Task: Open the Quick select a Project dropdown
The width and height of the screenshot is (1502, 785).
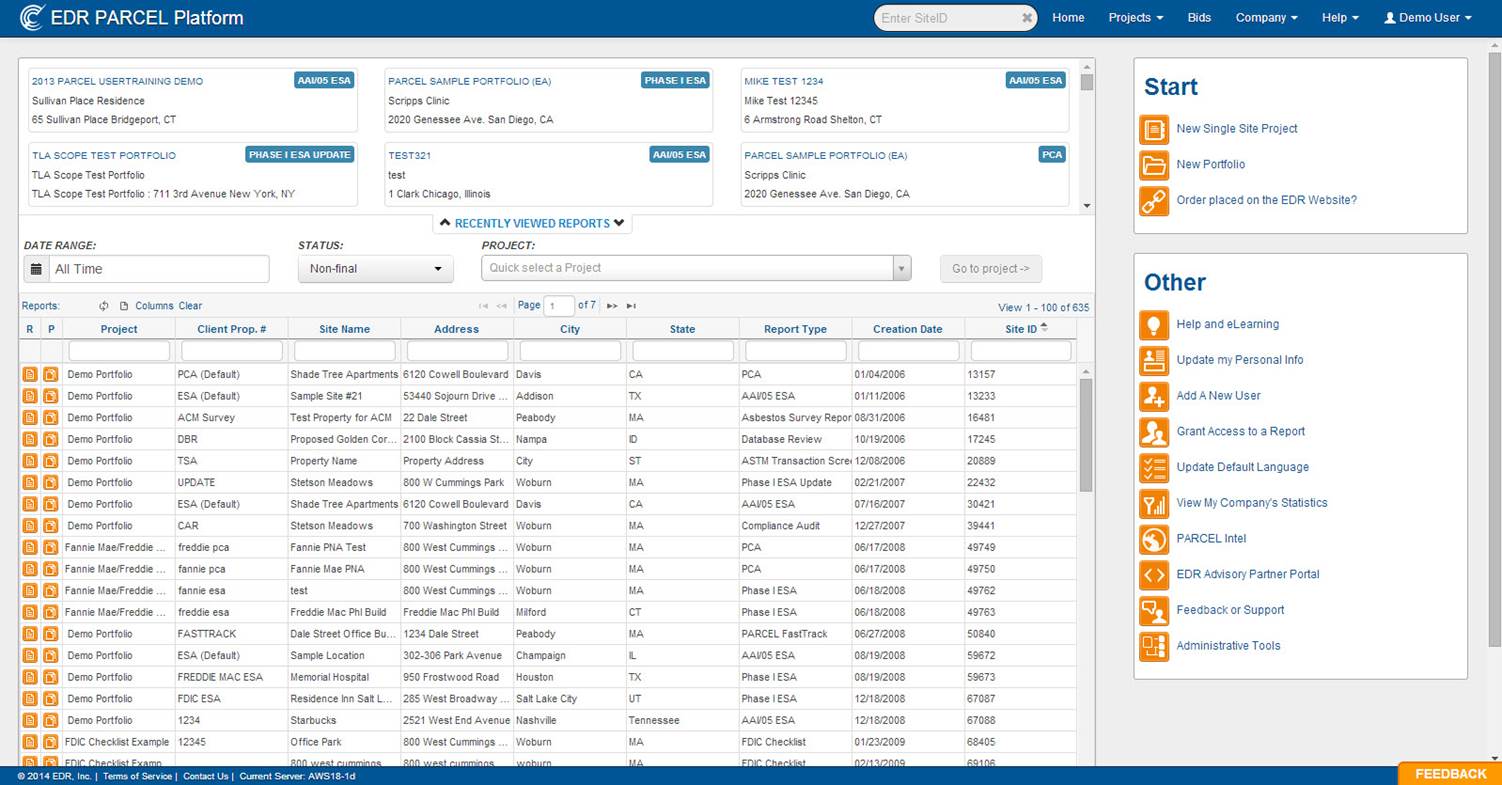Action: pos(696,268)
